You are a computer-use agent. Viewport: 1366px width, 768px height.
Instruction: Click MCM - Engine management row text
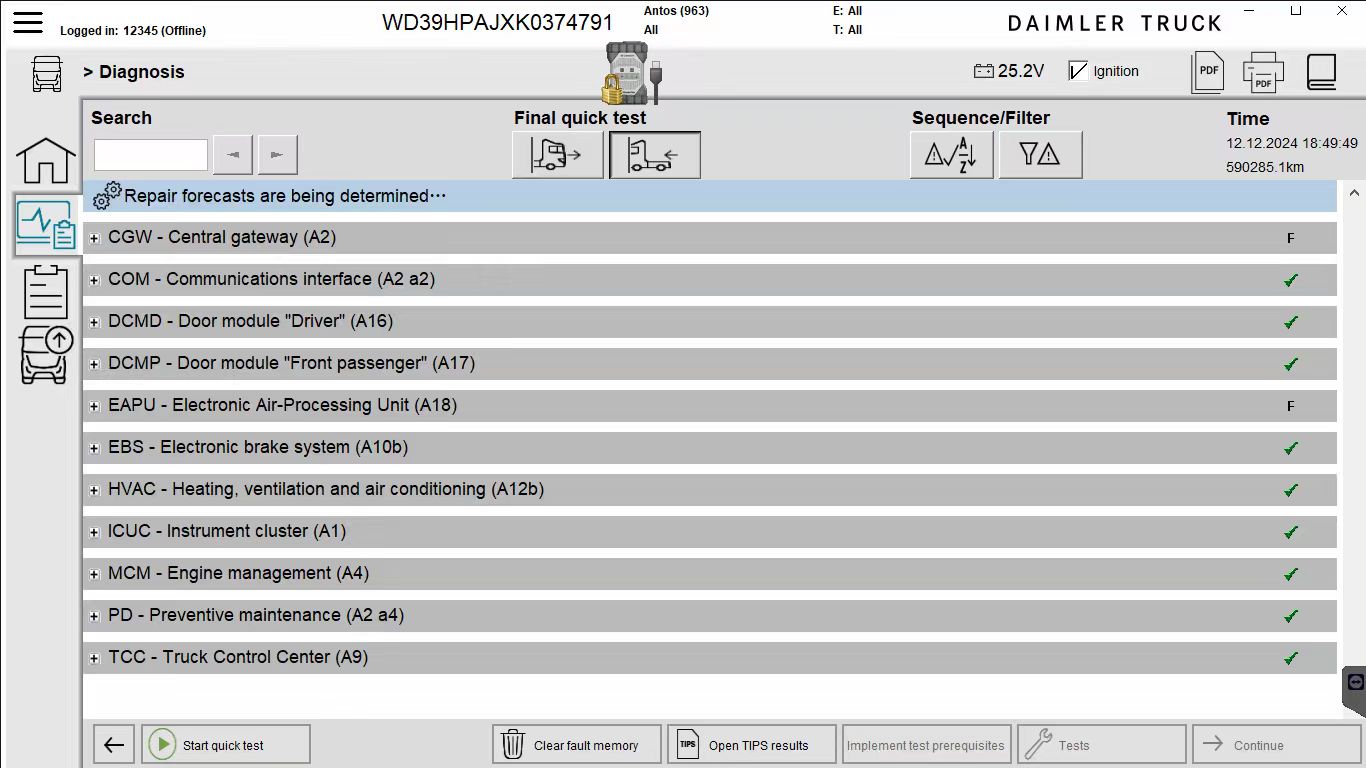[x=238, y=573]
